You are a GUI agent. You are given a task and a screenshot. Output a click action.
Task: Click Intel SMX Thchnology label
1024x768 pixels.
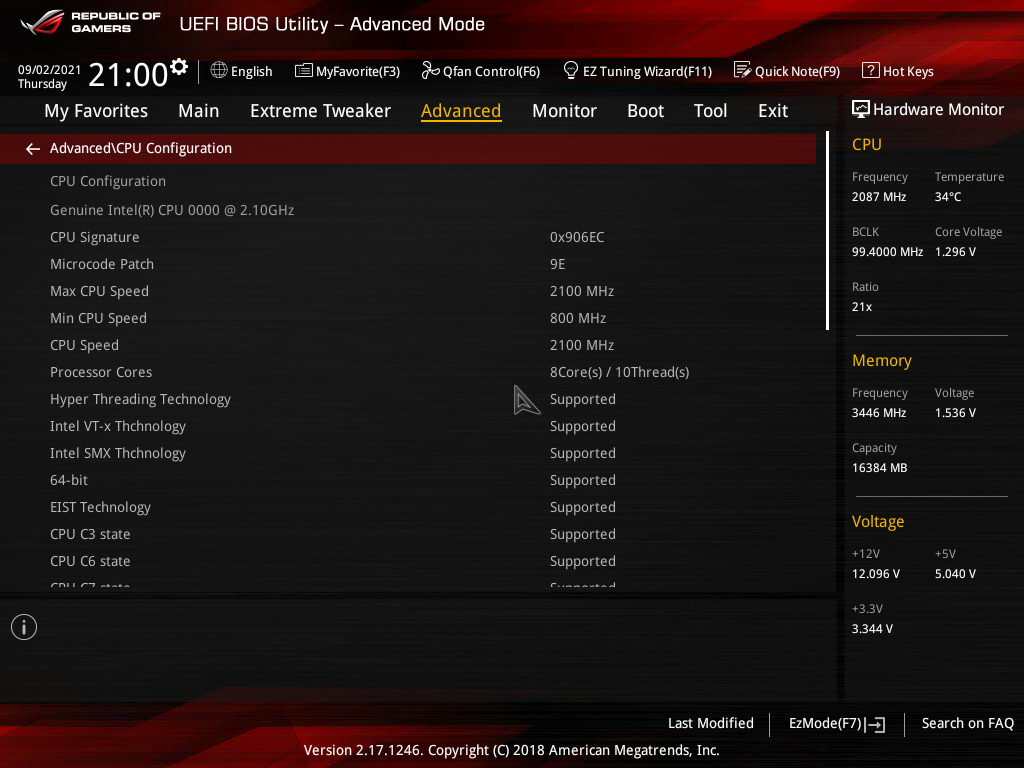tap(118, 453)
